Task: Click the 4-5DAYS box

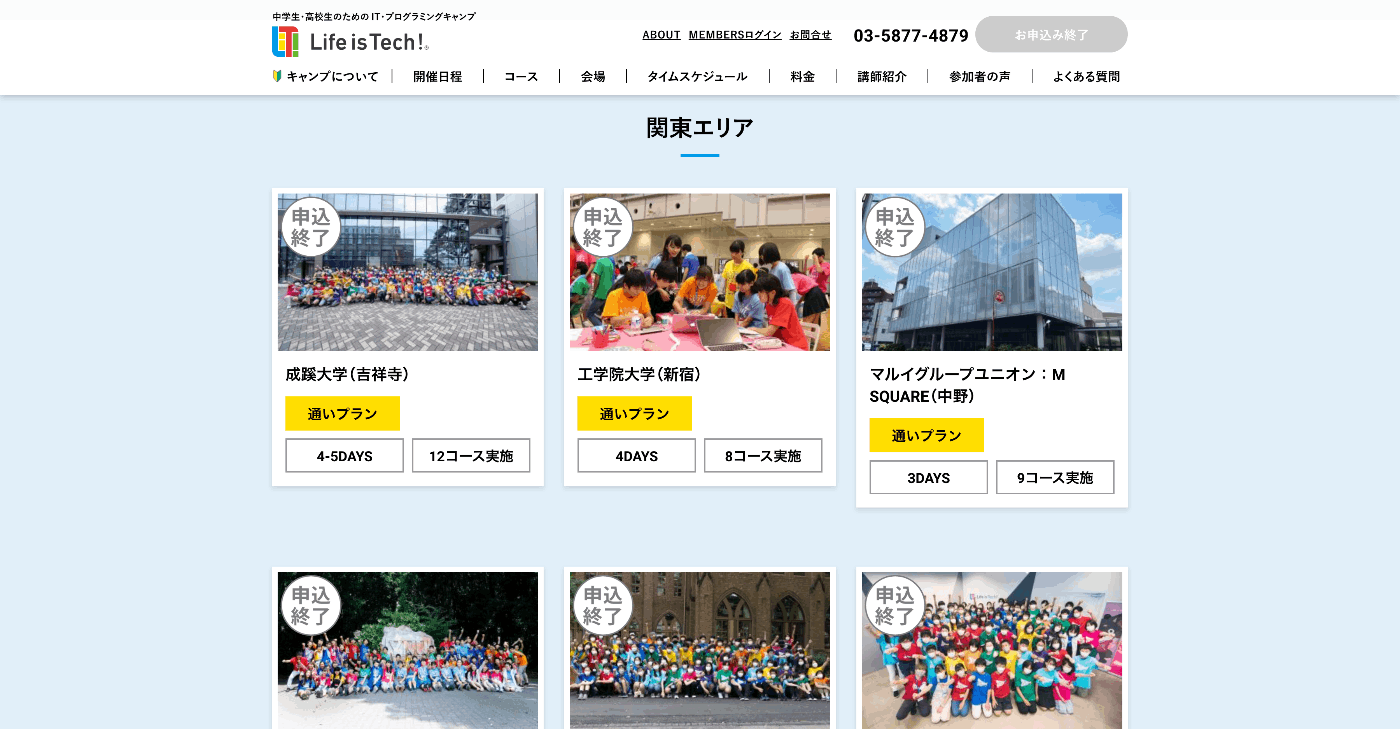Action: [x=345, y=455]
